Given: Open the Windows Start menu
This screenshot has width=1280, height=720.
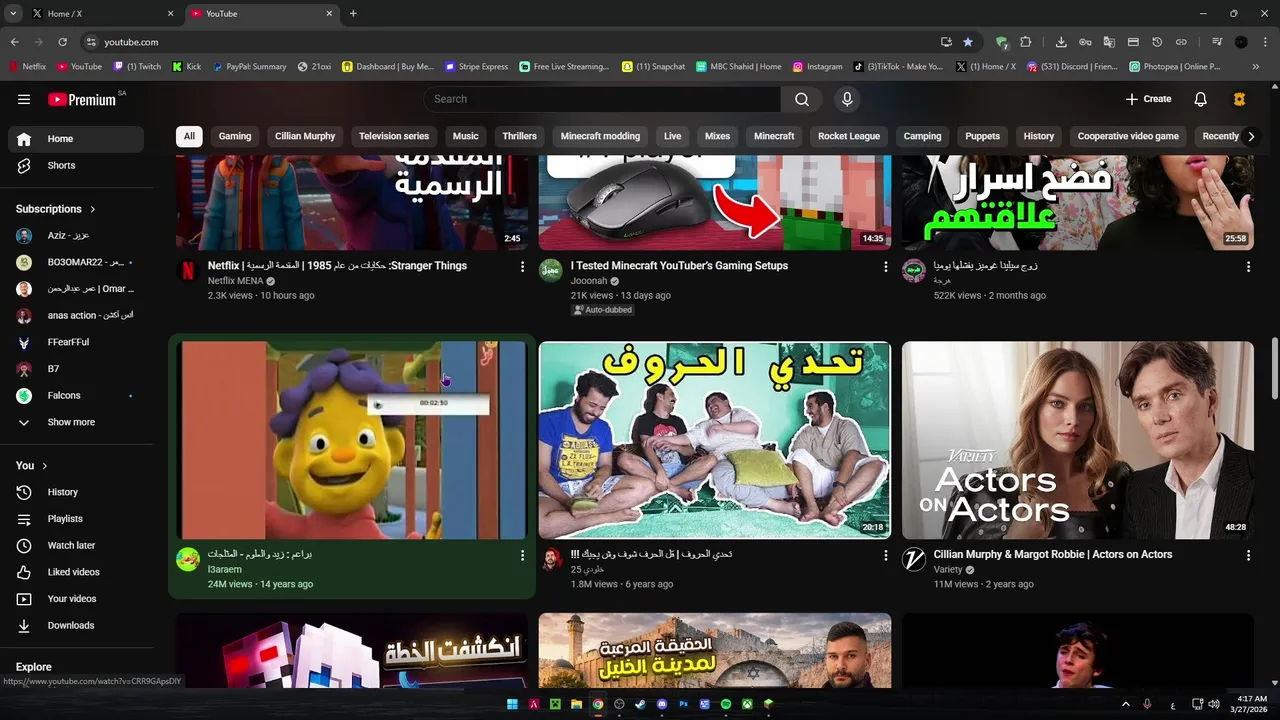Looking at the screenshot, I should click(512, 704).
